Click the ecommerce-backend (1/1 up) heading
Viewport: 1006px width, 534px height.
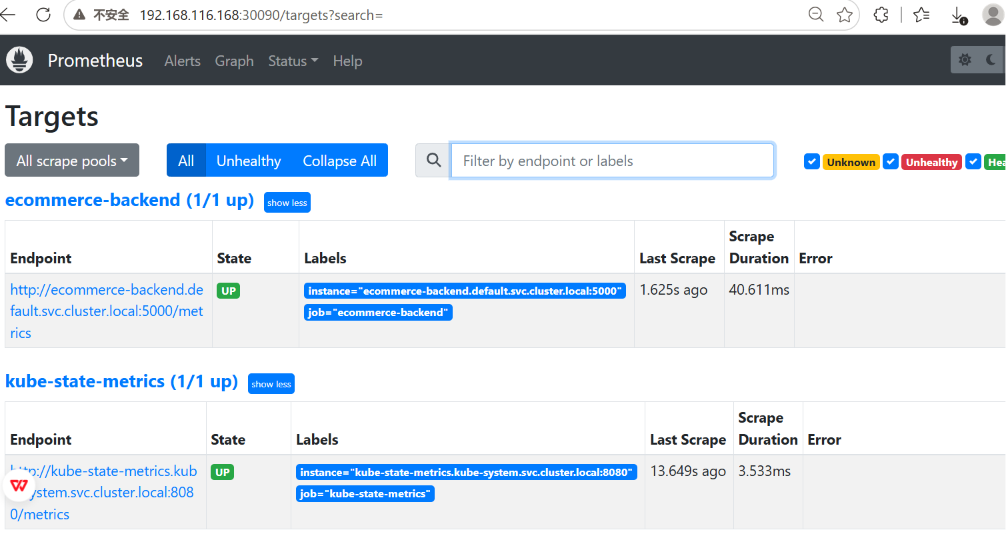130,200
